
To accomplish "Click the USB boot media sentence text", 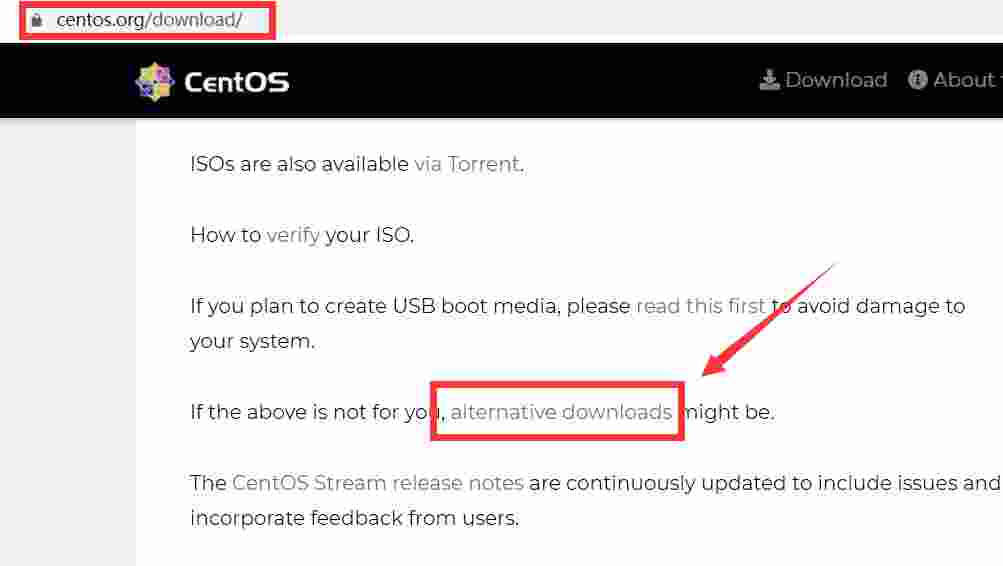I will pos(577,324).
